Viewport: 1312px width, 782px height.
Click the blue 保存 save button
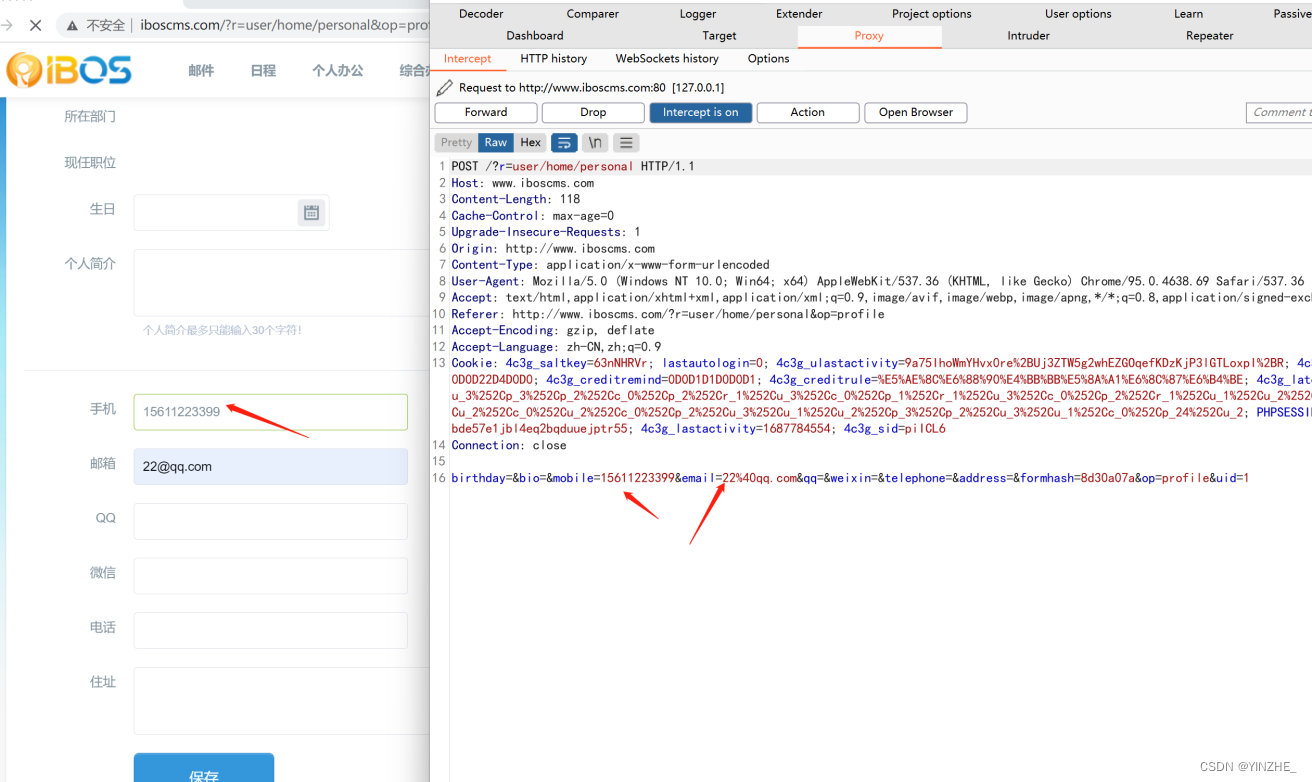[204, 768]
